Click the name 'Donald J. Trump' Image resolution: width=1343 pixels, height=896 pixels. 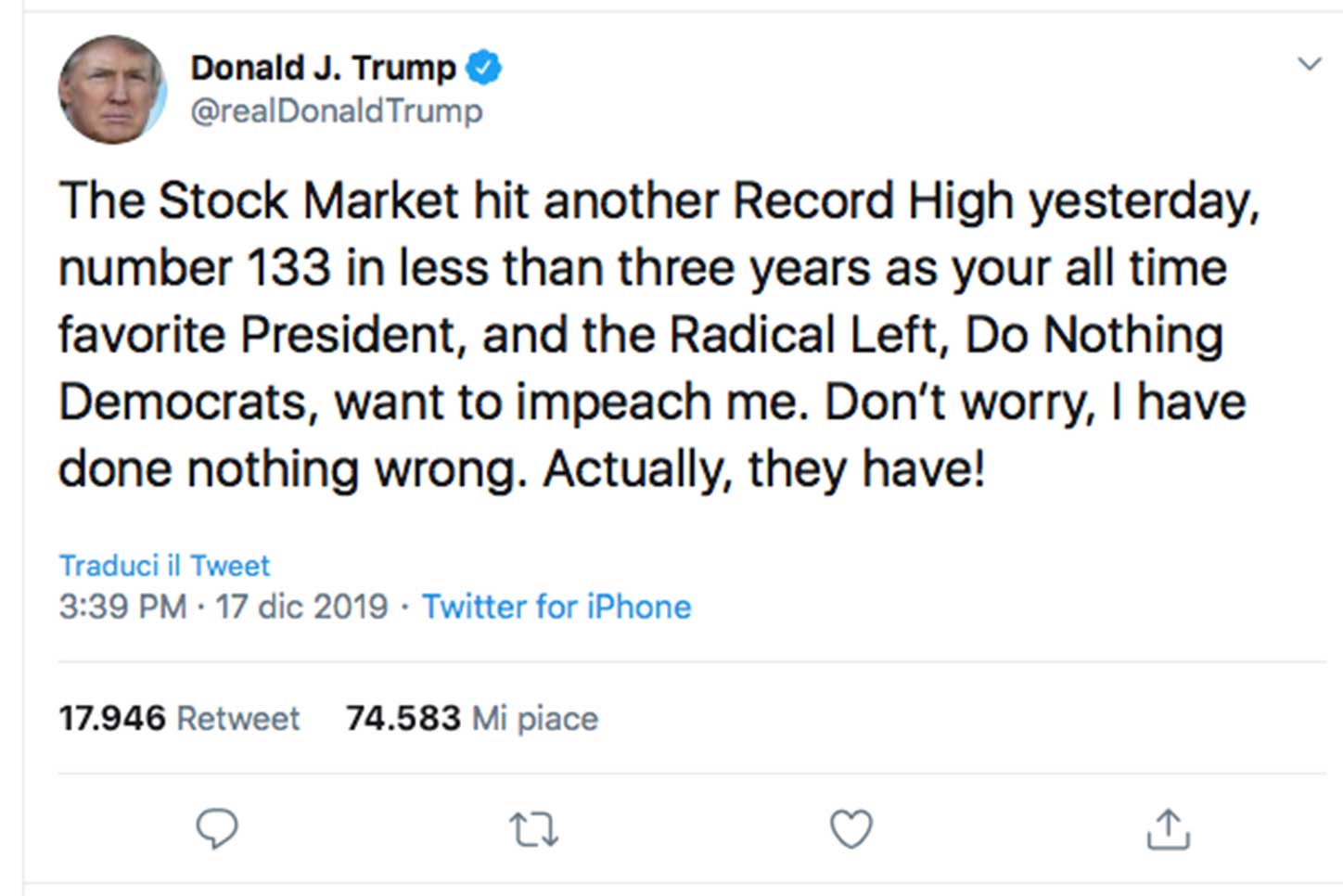tap(320, 66)
